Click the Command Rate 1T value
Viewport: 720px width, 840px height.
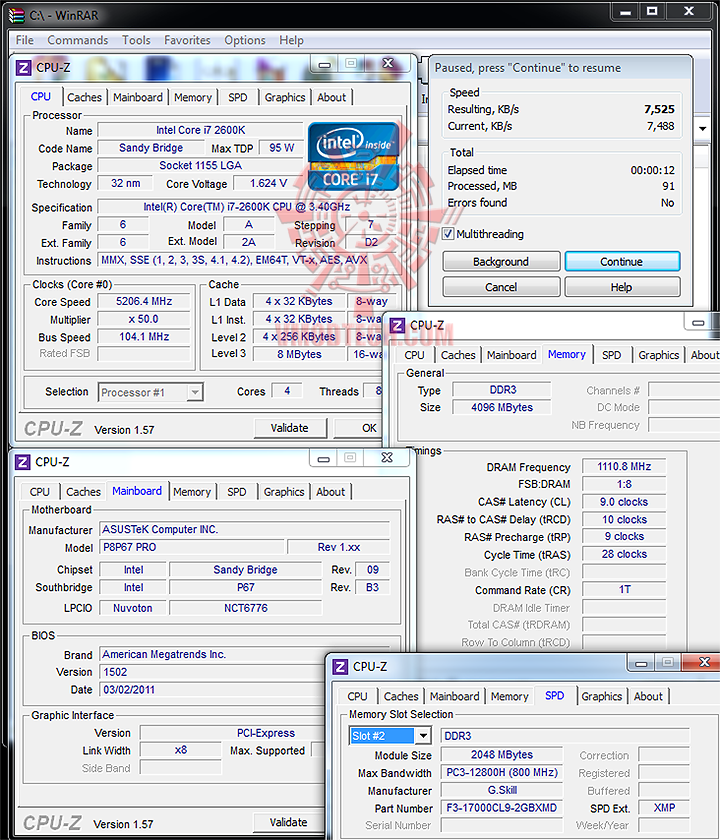pyautogui.click(x=624, y=590)
